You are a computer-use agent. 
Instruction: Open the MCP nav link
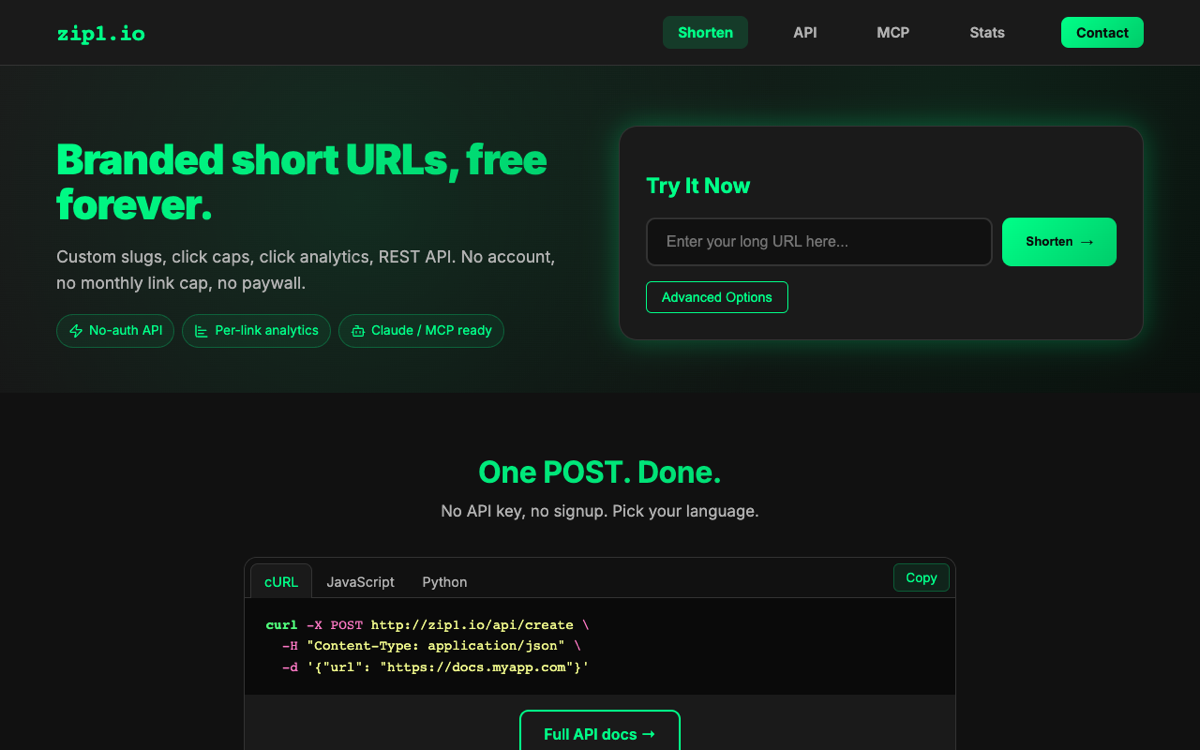tap(893, 32)
